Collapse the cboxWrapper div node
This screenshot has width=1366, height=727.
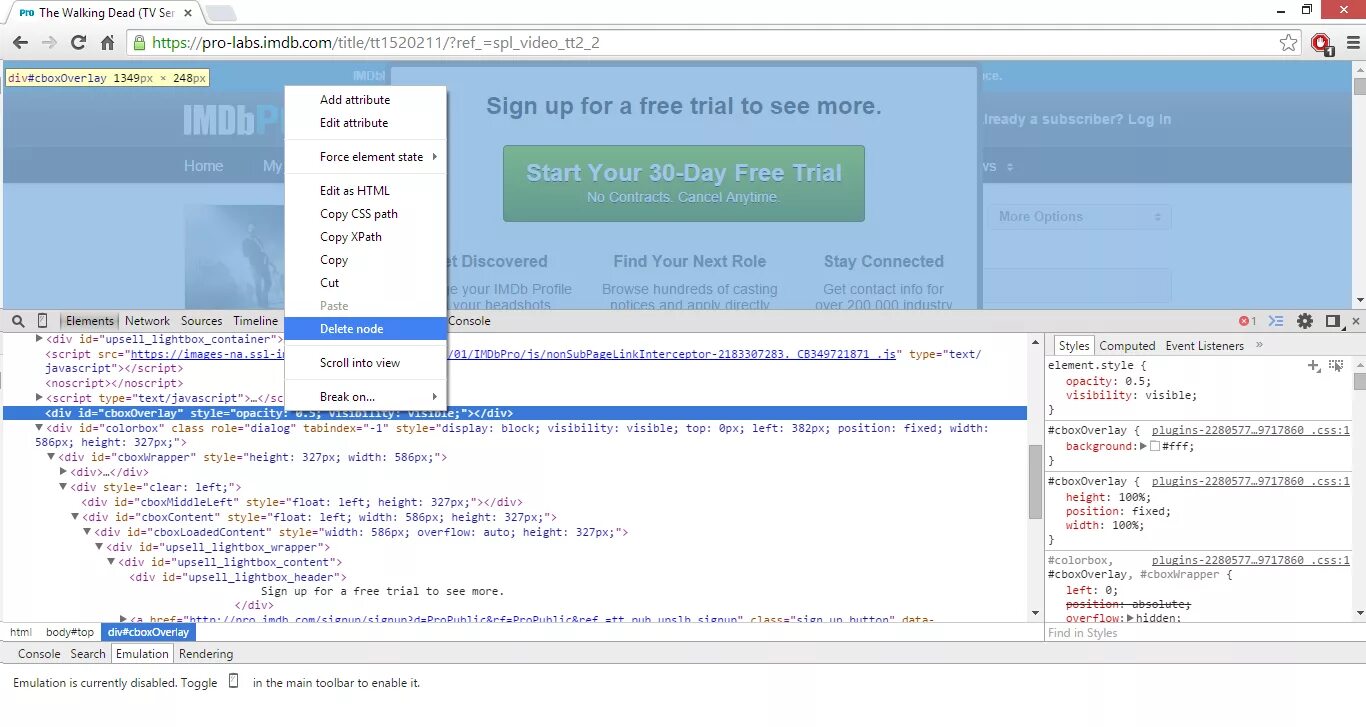tap(51, 457)
